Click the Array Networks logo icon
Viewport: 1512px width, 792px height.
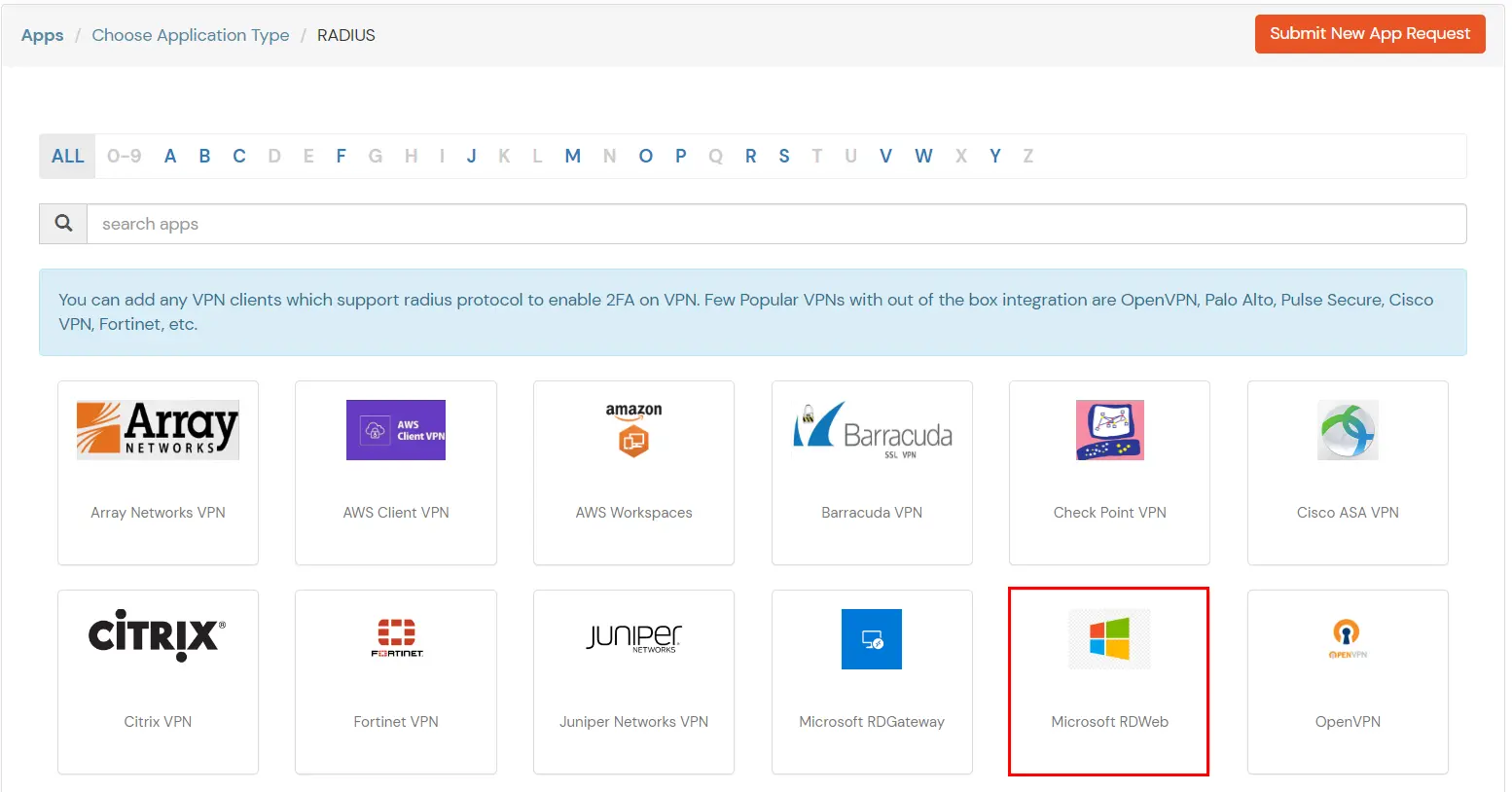click(x=158, y=429)
